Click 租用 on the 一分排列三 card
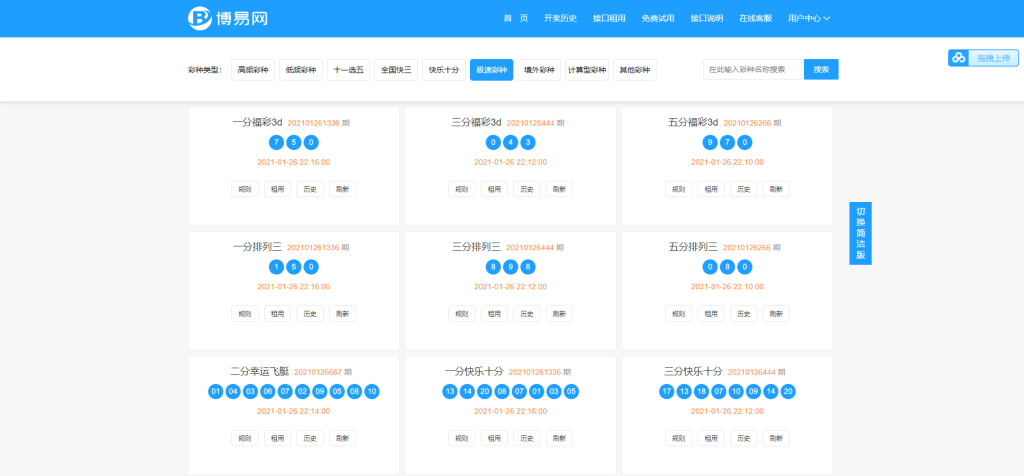The width and height of the screenshot is (1024, 476). click(x=277, y=313)
